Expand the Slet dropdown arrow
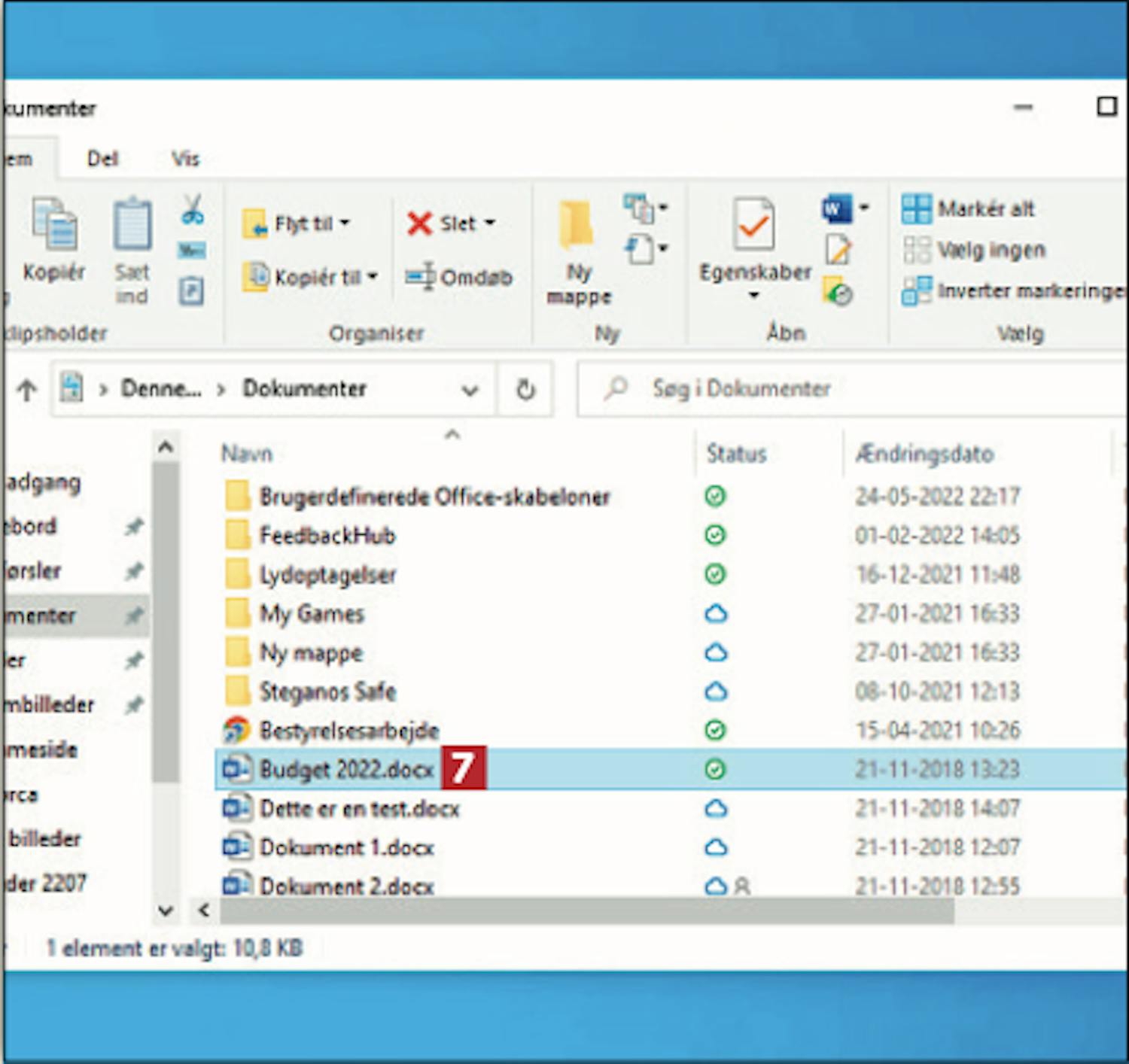 point(490,223)
